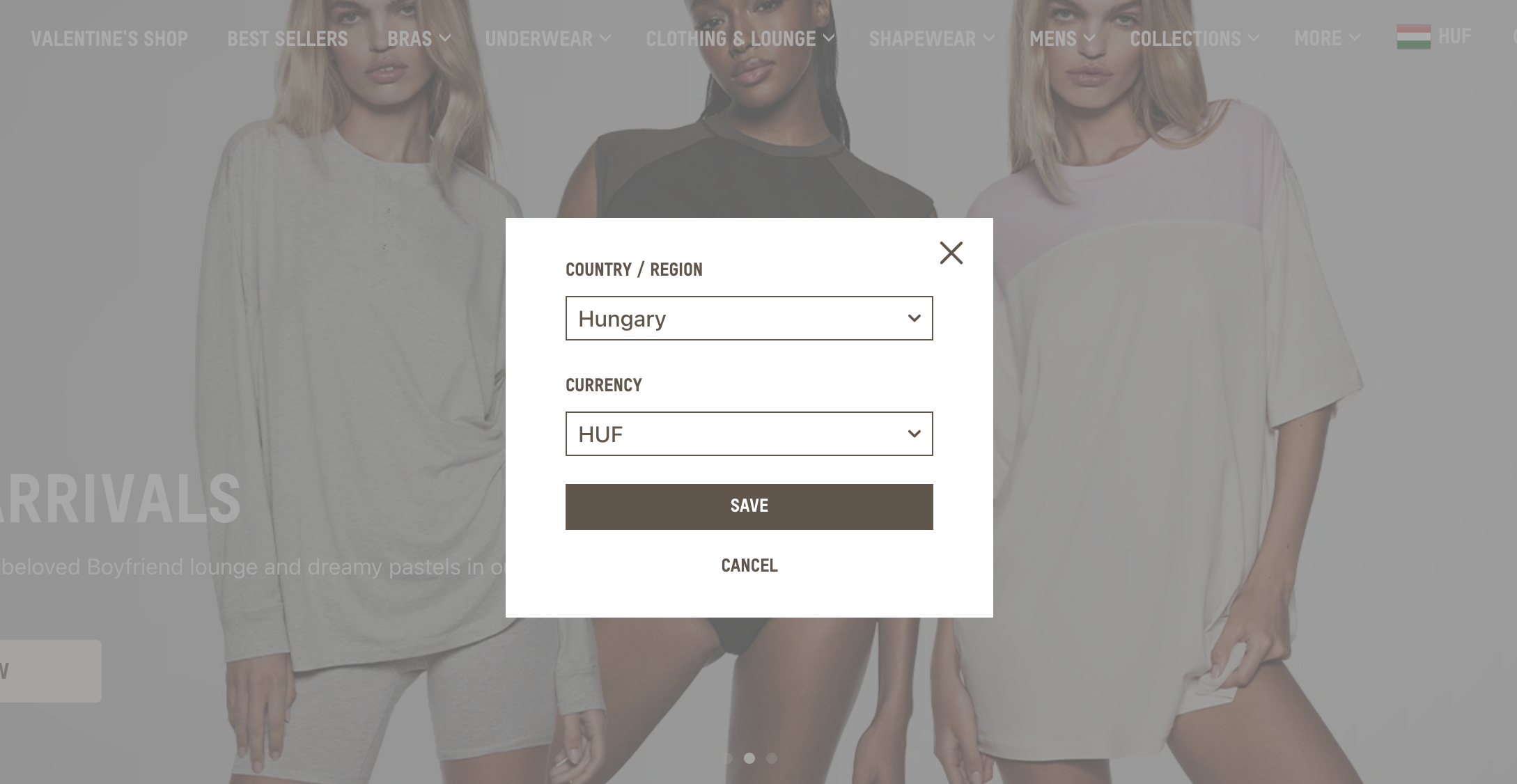The image size is (1517, 784).
Task: Click the CANCEL link
Action: click(749, 566)
